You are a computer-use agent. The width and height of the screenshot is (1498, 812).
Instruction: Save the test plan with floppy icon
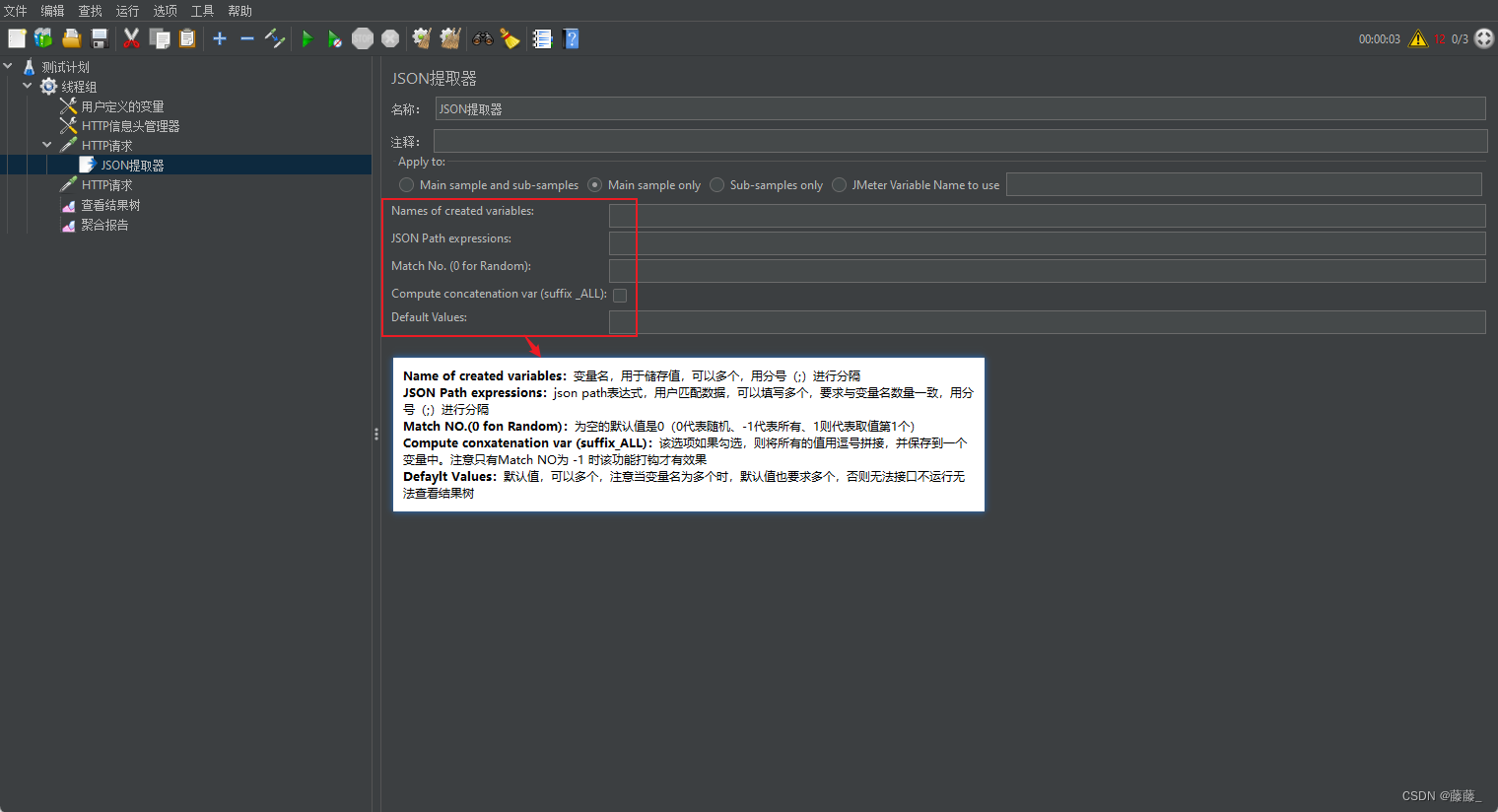coord(100,38)
